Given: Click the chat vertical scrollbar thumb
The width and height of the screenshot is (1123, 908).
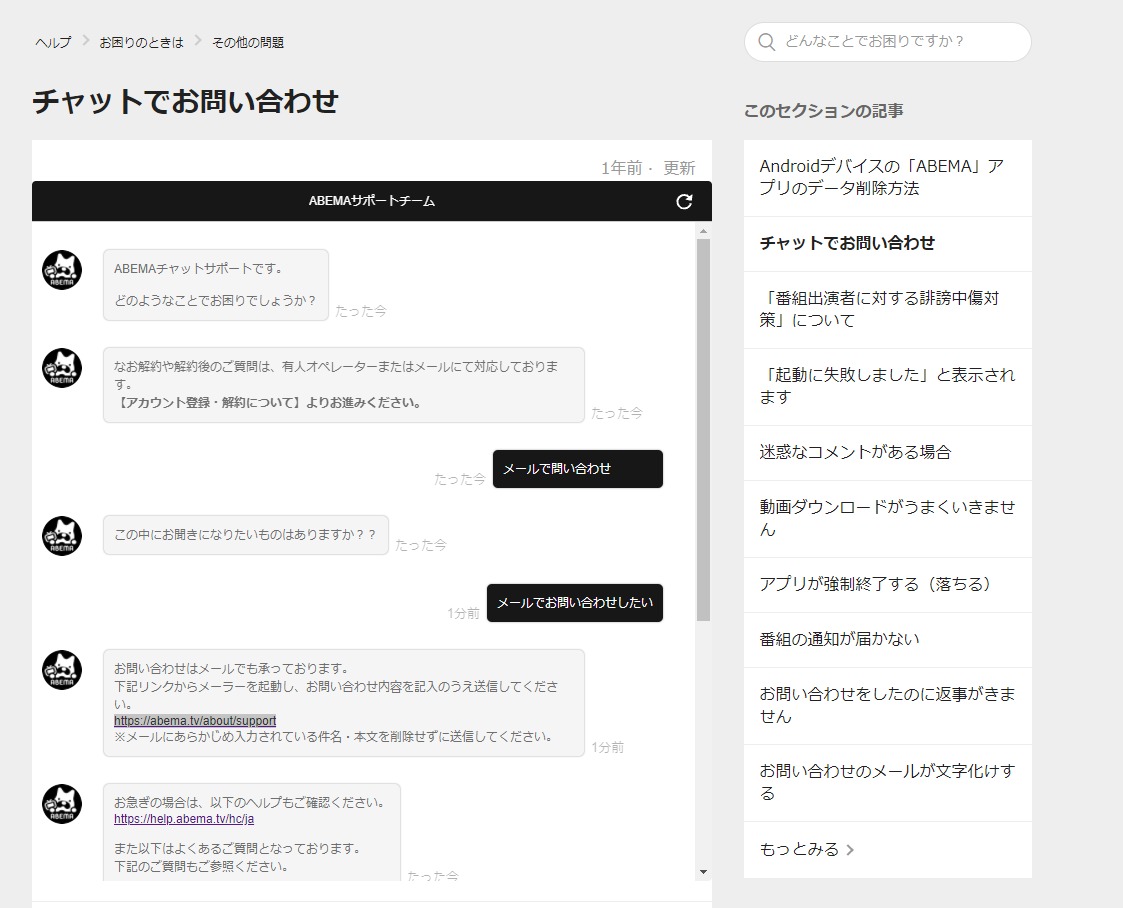Looking at the screenshot, I should click(703, 430).
